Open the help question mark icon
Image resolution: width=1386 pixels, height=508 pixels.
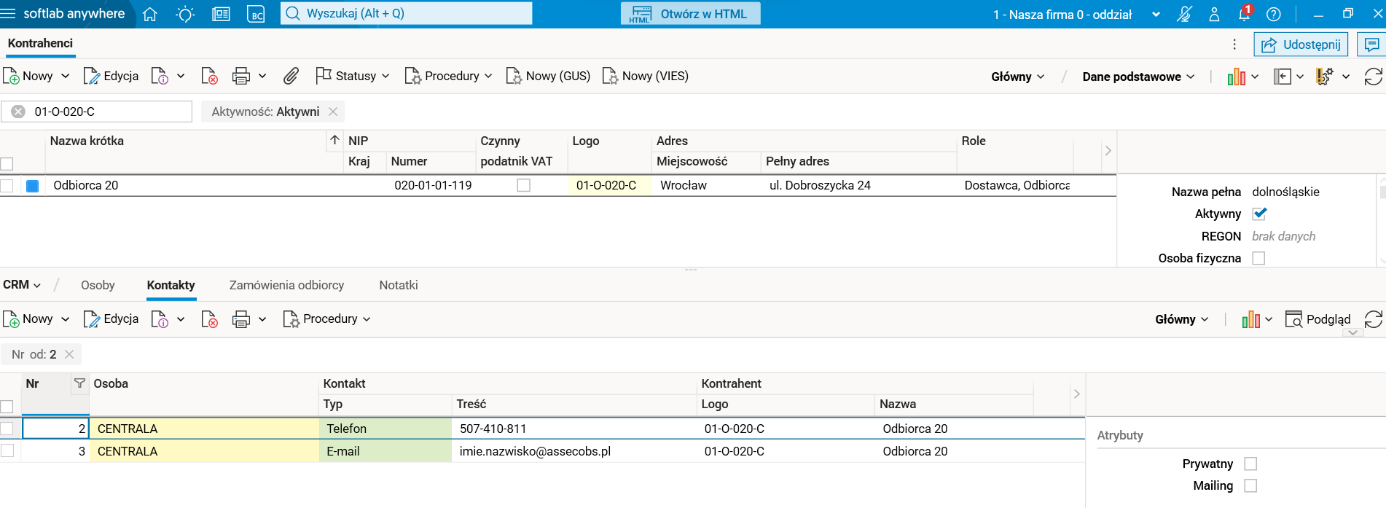1273,14
